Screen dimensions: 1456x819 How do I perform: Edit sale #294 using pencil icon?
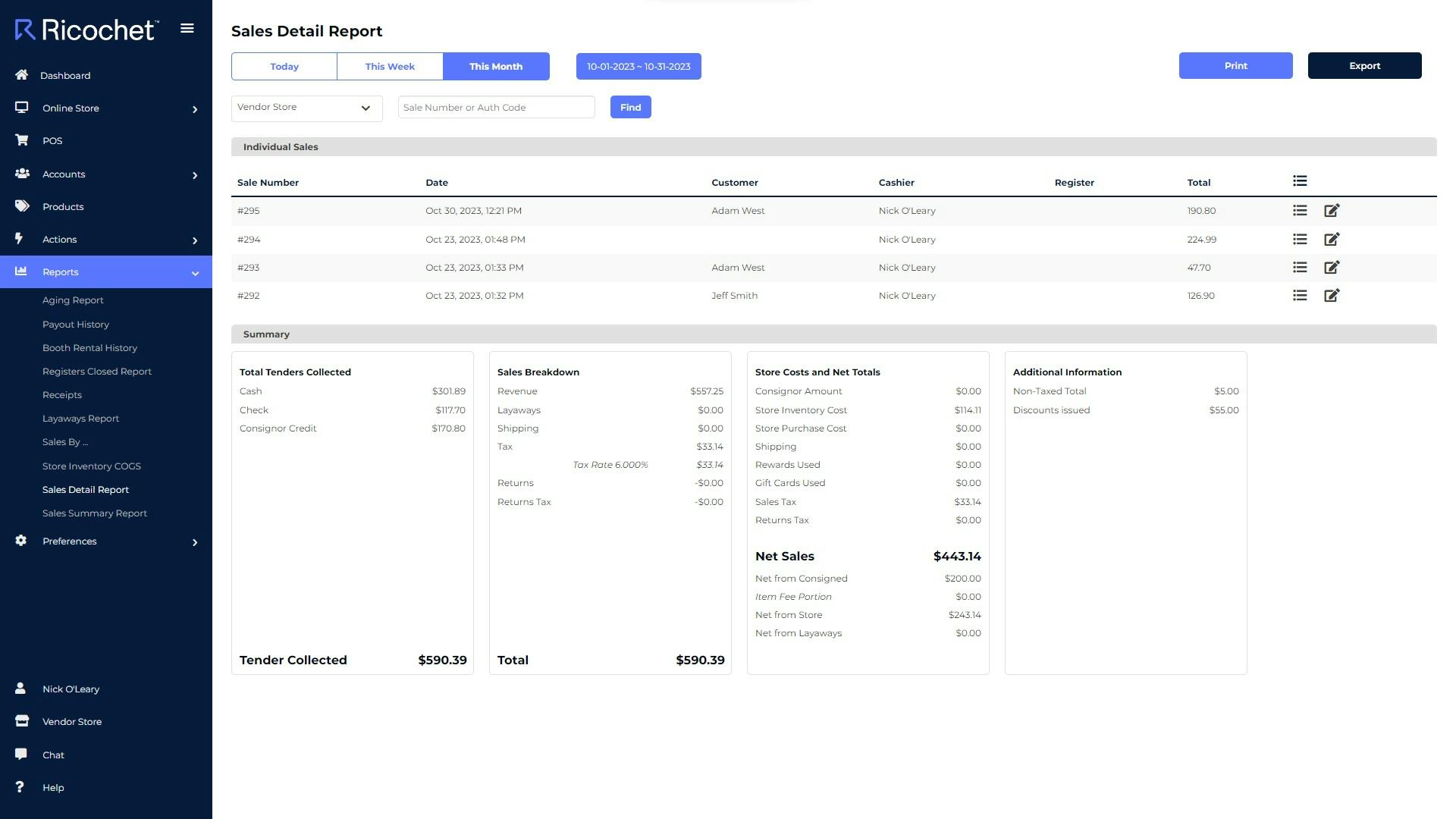tap(1332, 240)
